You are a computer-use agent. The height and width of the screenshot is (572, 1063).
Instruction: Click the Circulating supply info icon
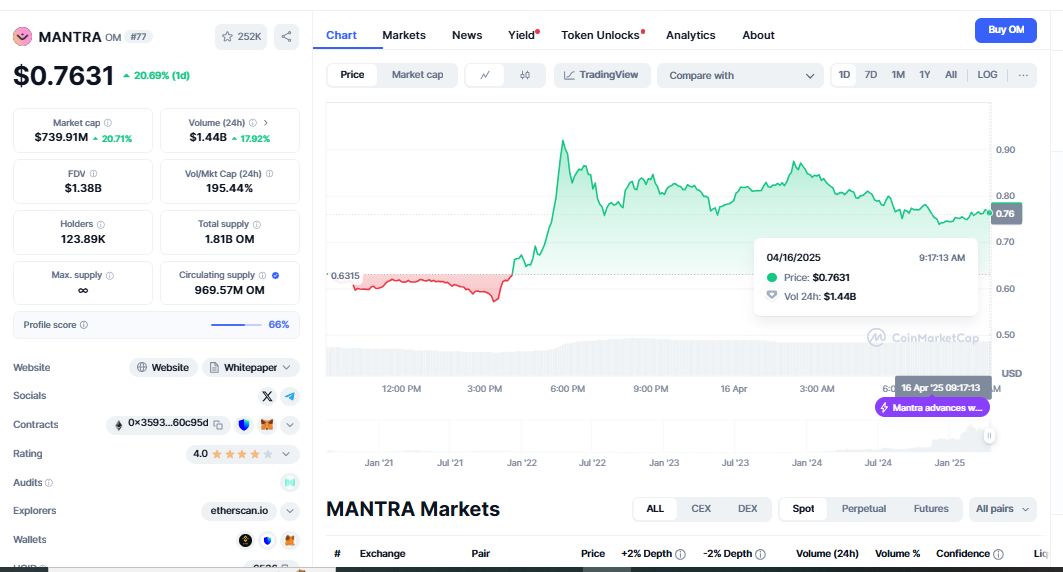coord(262,275)
